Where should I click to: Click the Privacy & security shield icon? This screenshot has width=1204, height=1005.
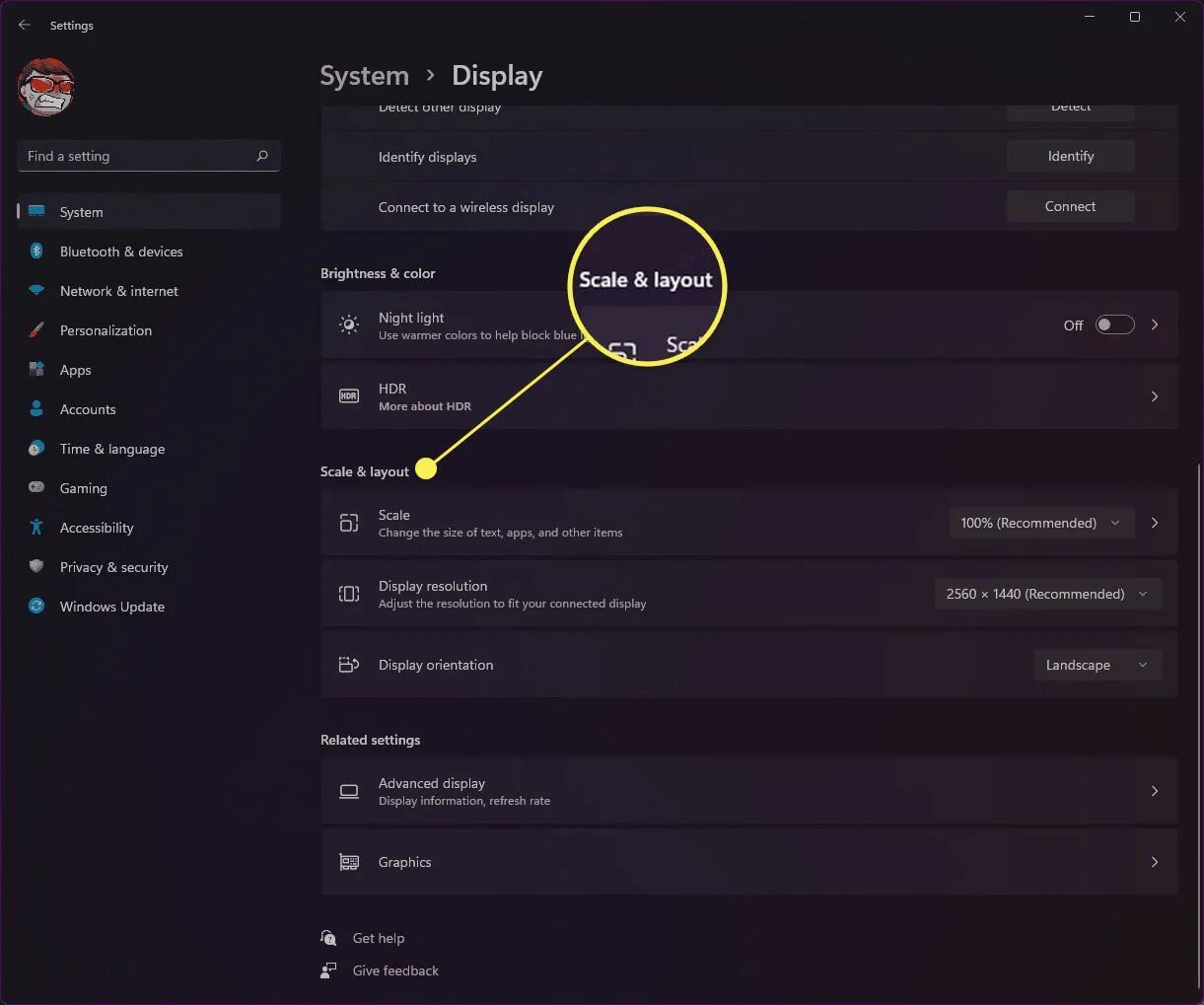click(x=36, y=566)
